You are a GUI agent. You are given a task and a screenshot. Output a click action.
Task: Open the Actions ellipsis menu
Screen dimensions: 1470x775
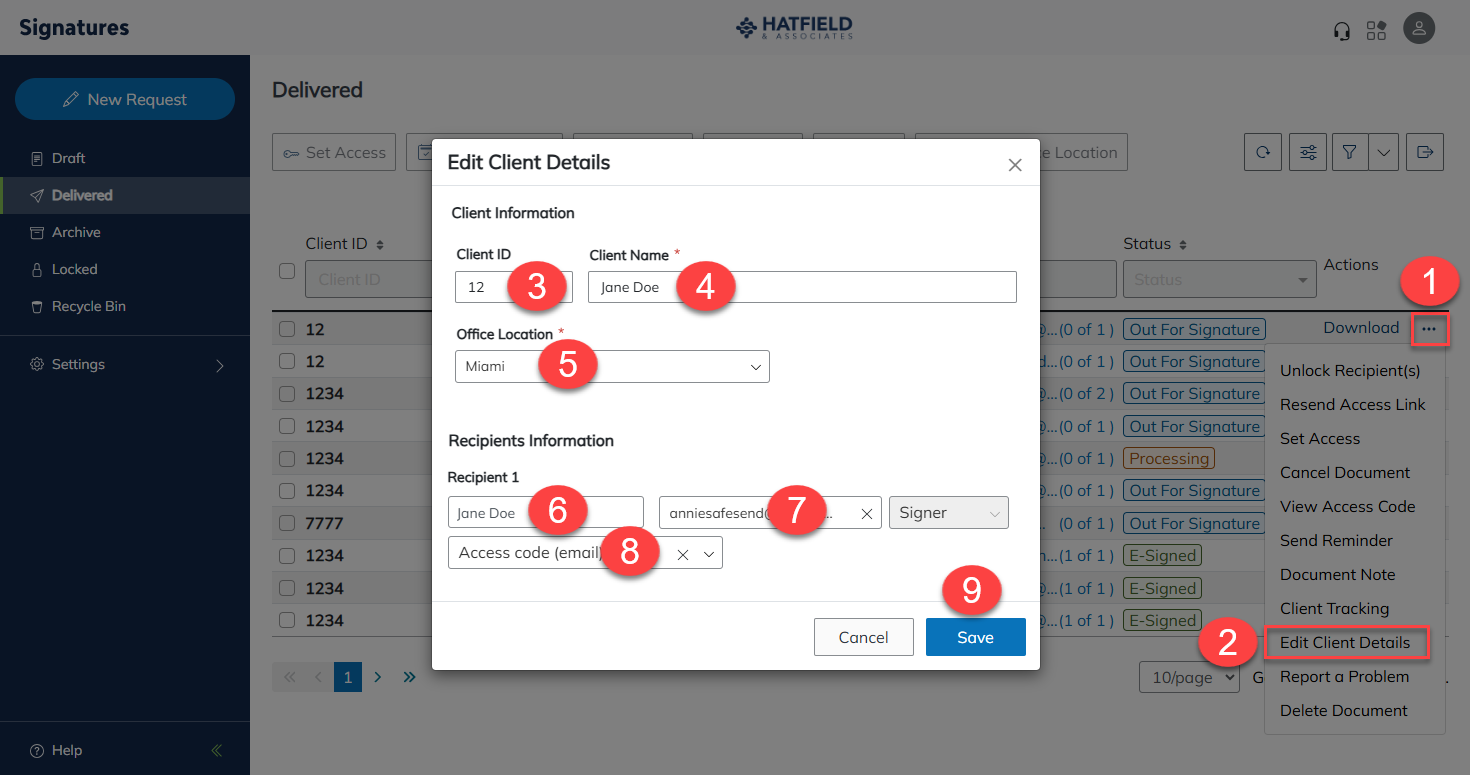click(1430, 329)
